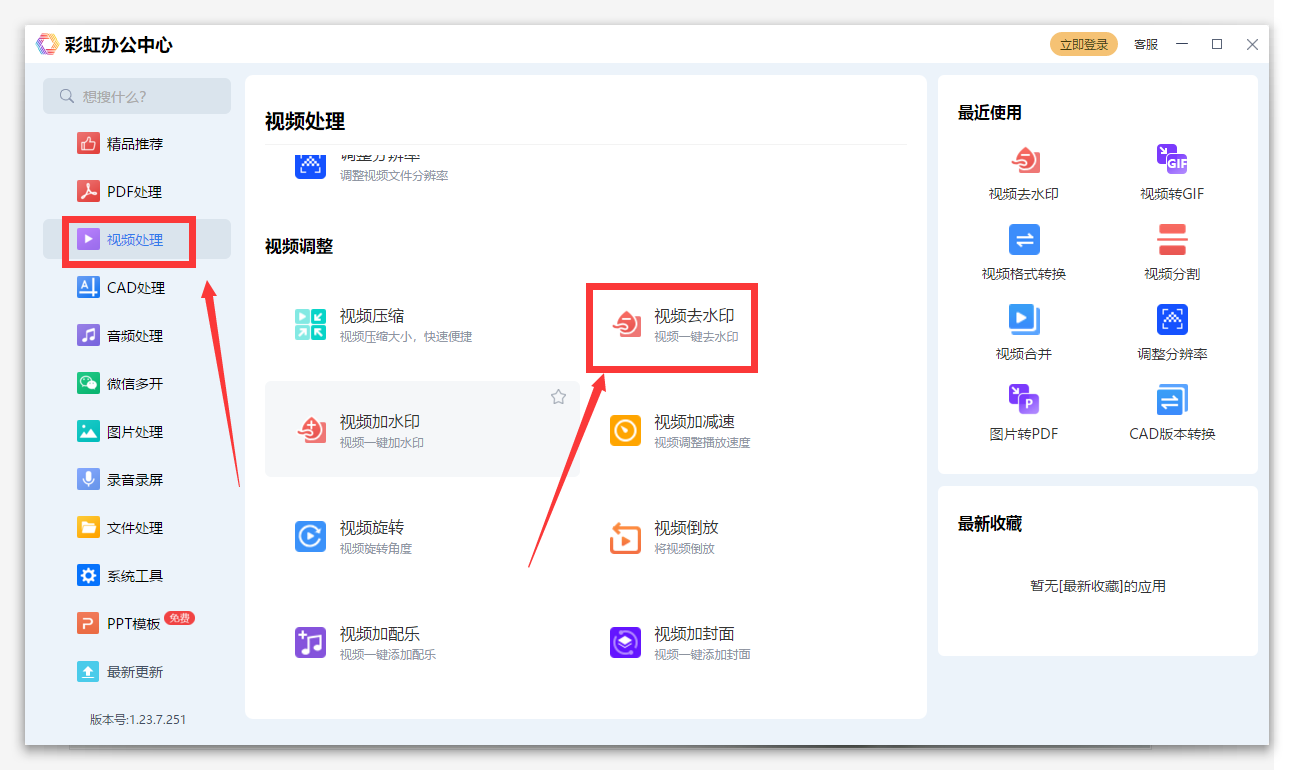Click the 最新收藏 heading
Image resolution: width=1294 pixels, height=770 pixels.
pos(990,524)
